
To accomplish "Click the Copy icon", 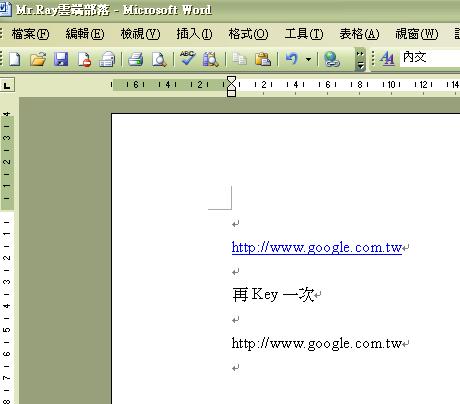I will click(x=239, y=59).
